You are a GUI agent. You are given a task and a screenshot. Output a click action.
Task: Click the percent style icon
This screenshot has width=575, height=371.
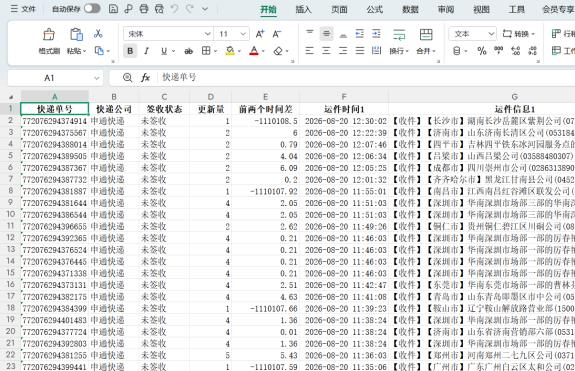tap(482, 51)
